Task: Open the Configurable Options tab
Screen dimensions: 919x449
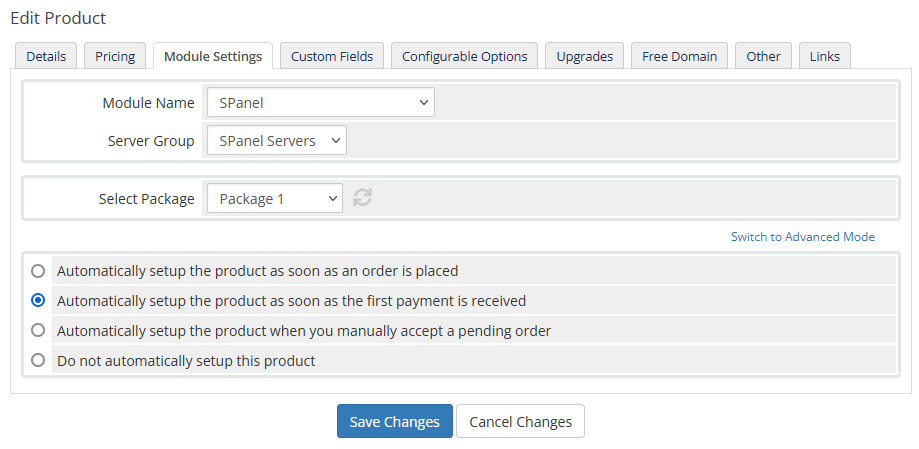Action: pyautogui.click(x=464, y=56)
